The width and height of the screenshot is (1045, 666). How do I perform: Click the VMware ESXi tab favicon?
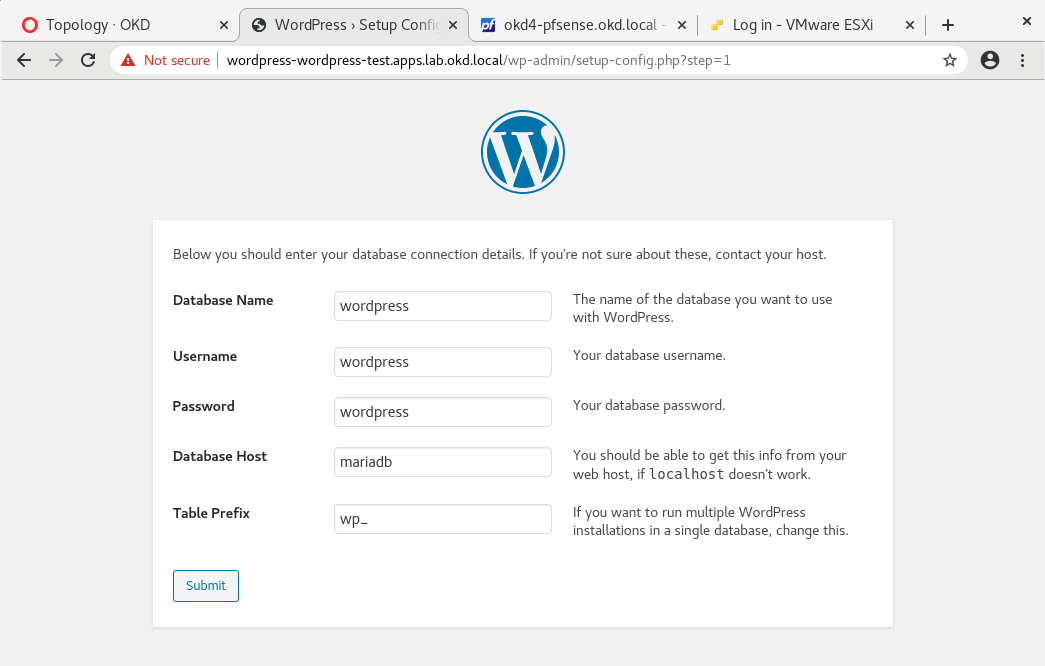tap(716, 25)
